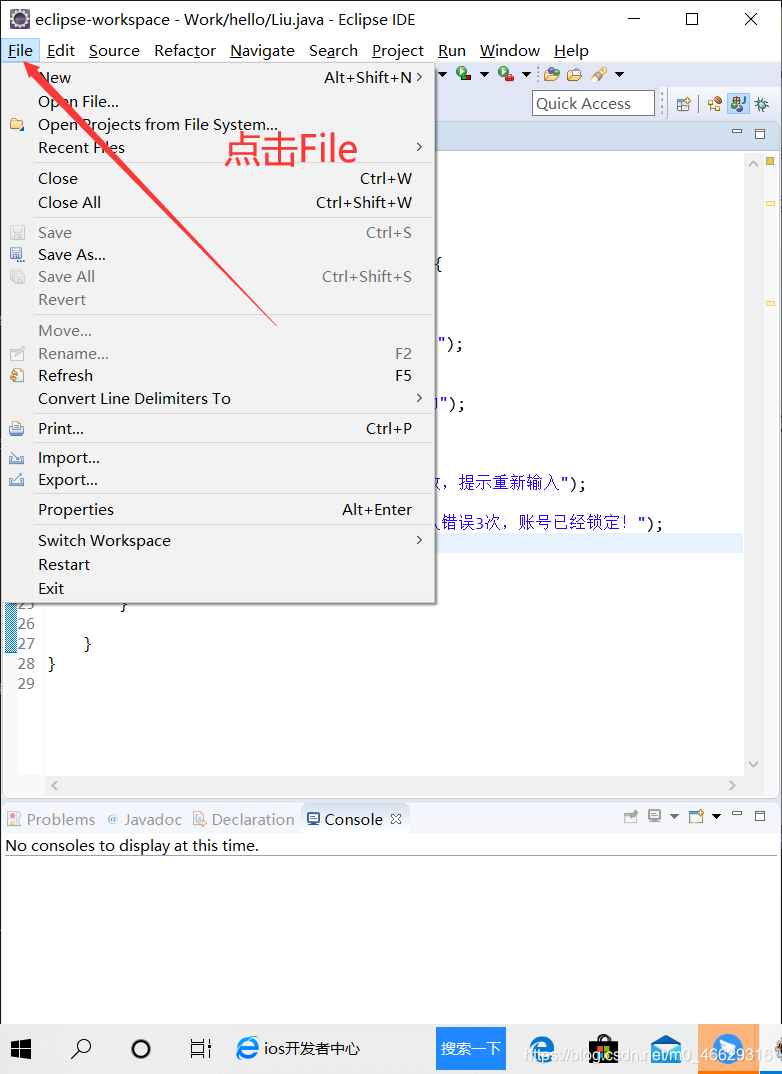Screen dimensions: 782x1074
Task: Click the Display Selected Console icon
Action: (x=655, y=816)
